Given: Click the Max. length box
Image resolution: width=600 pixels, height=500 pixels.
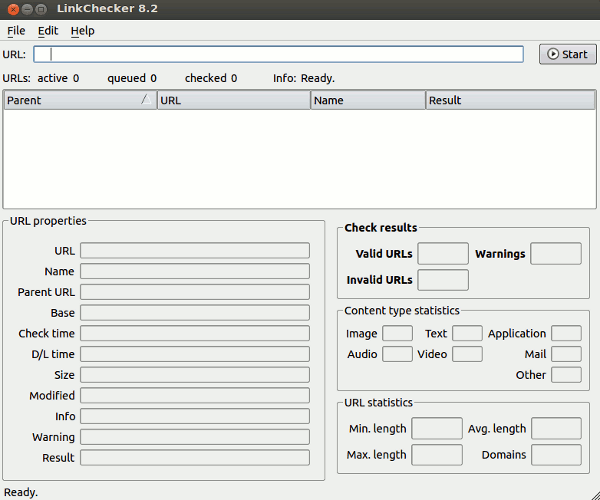Looking at the screenshot, I should pos(437,455).
